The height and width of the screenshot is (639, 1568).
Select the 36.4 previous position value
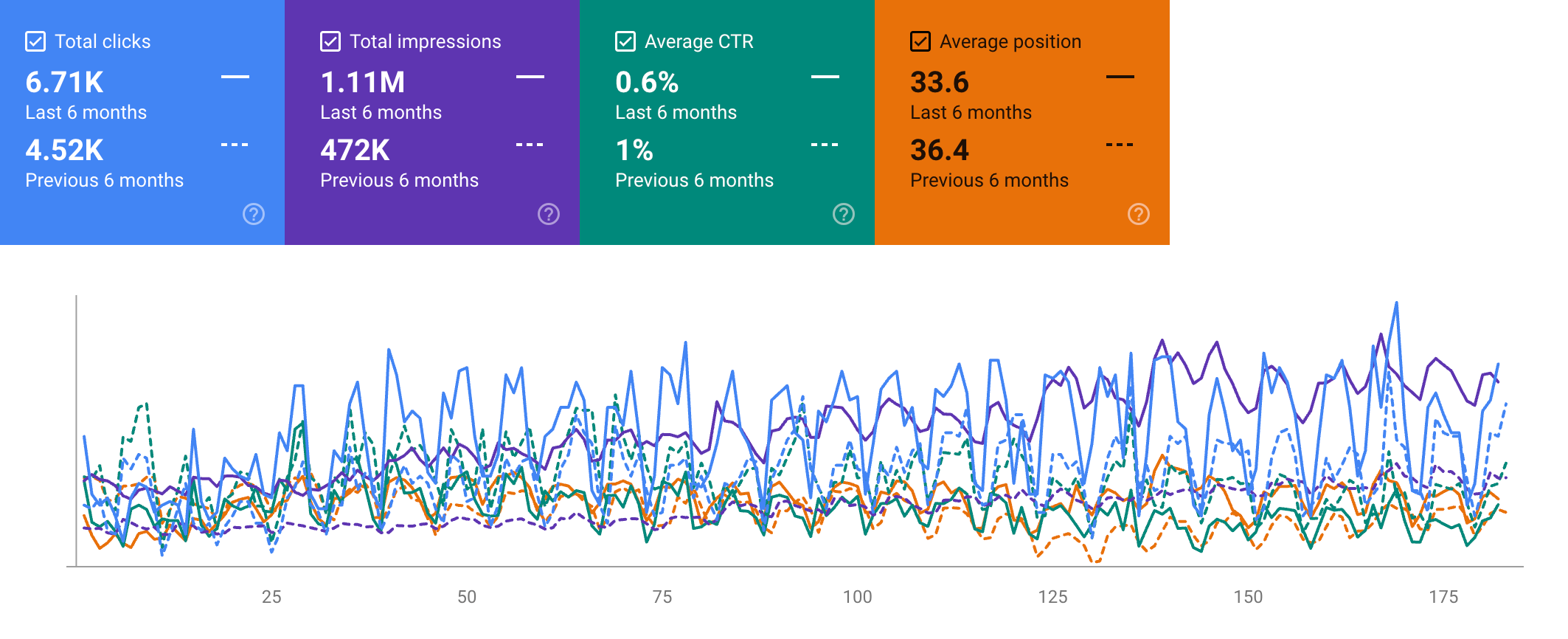[x=940, y=150]
